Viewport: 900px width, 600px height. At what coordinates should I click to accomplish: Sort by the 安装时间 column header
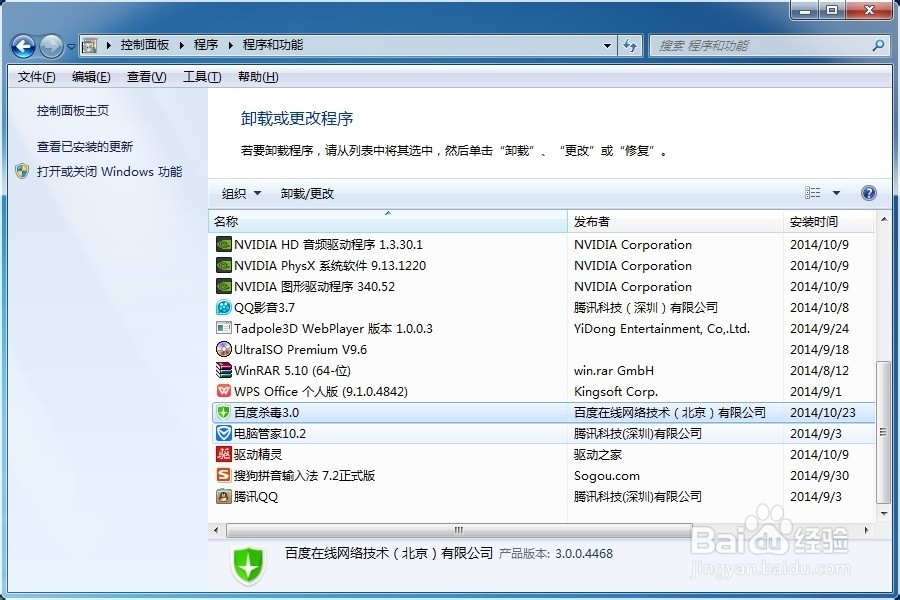(x=829, y=221)
